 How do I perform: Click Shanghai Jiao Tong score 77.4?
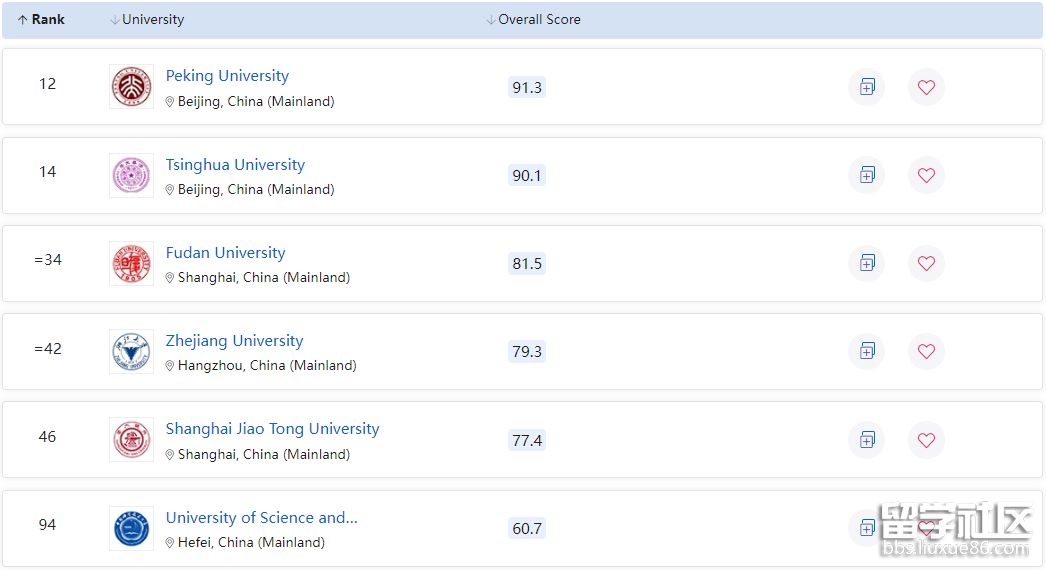click(527, 441)
